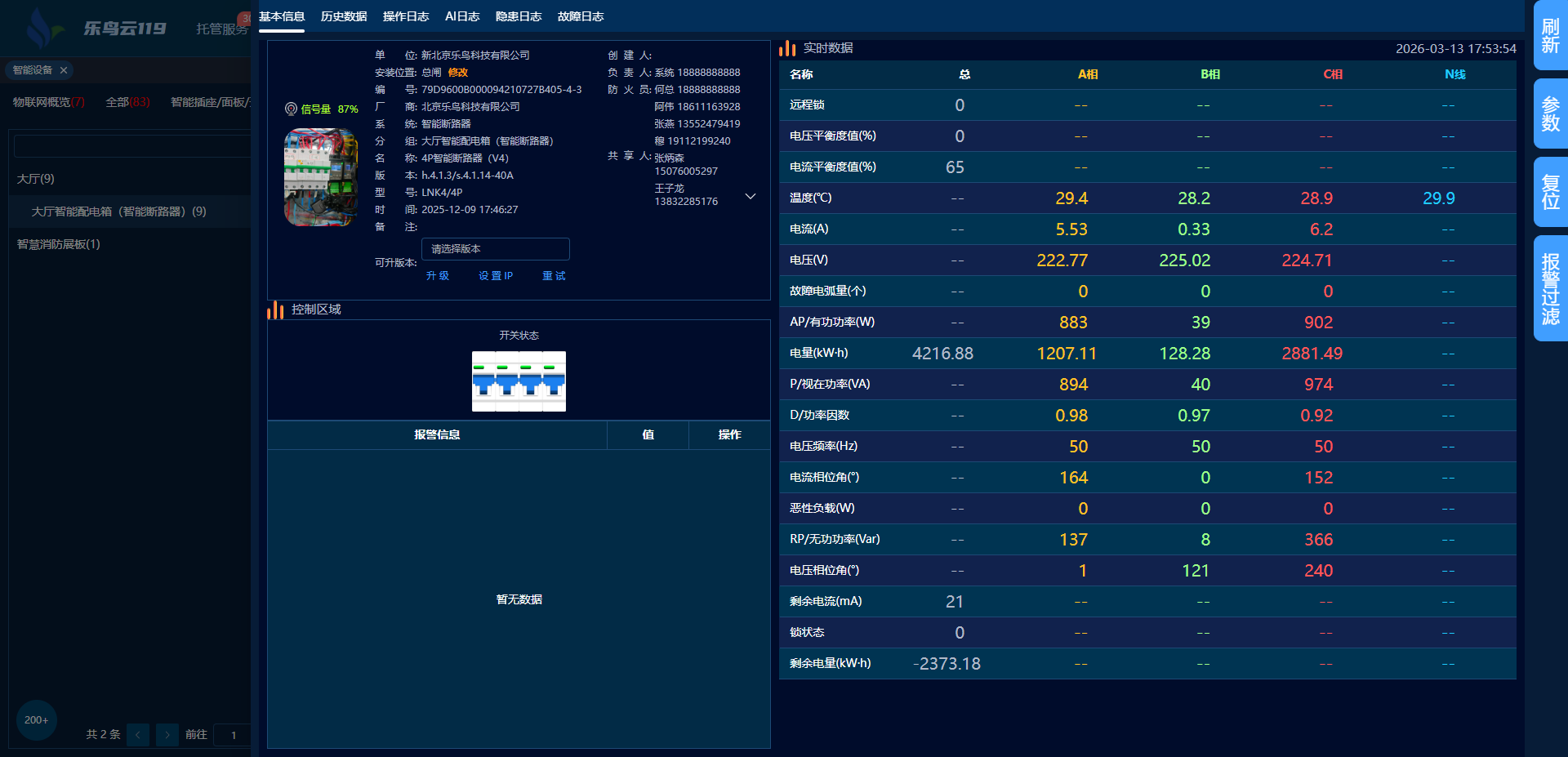1568x757 pixels.
Task: Click the 控制区域 bar chart icon
Action: pyautogui.click(x=275, y=310)
